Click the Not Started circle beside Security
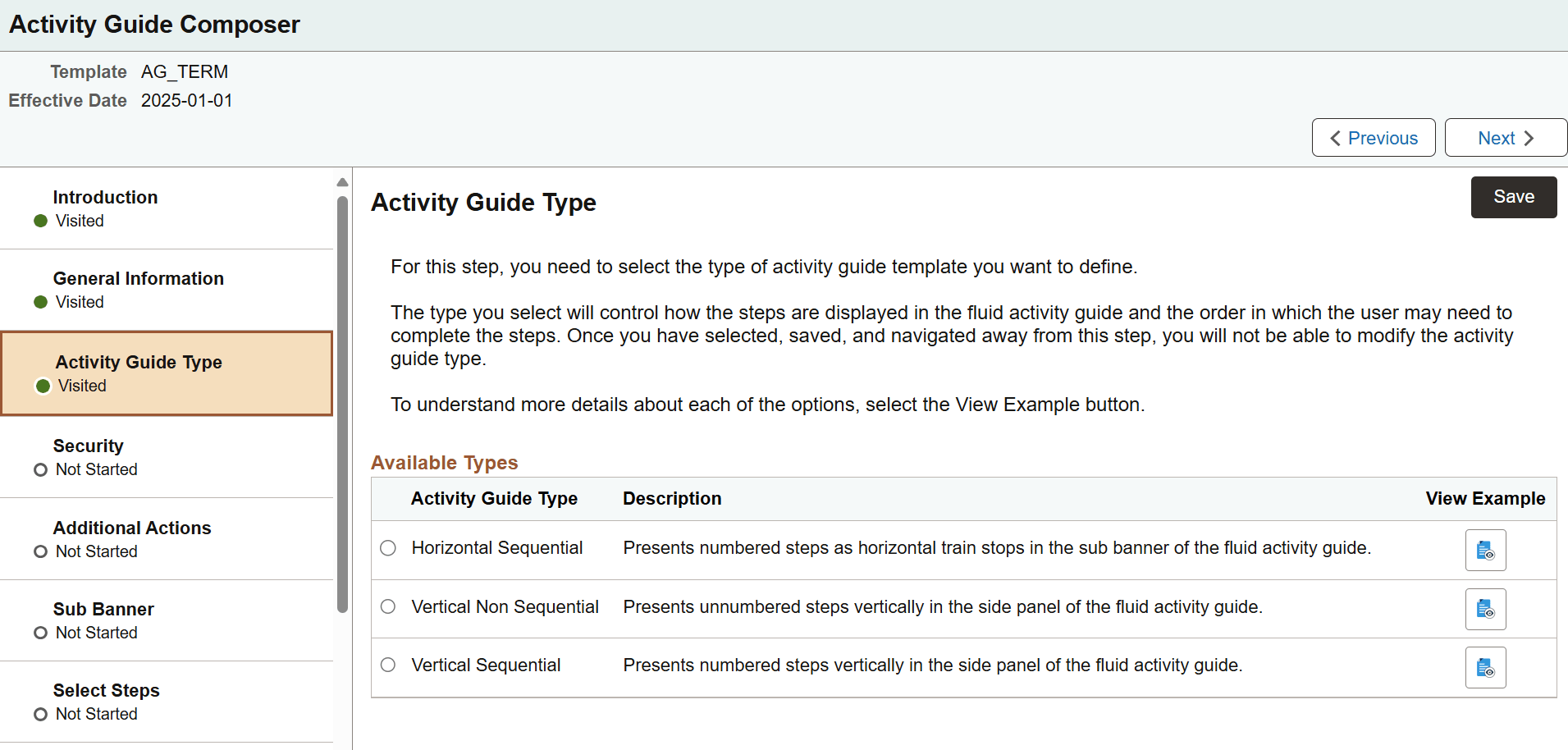 [x=39, y=469]
